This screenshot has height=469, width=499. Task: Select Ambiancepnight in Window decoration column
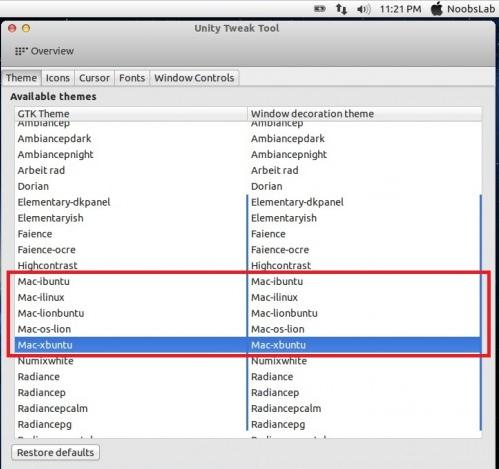pos(364,155)
